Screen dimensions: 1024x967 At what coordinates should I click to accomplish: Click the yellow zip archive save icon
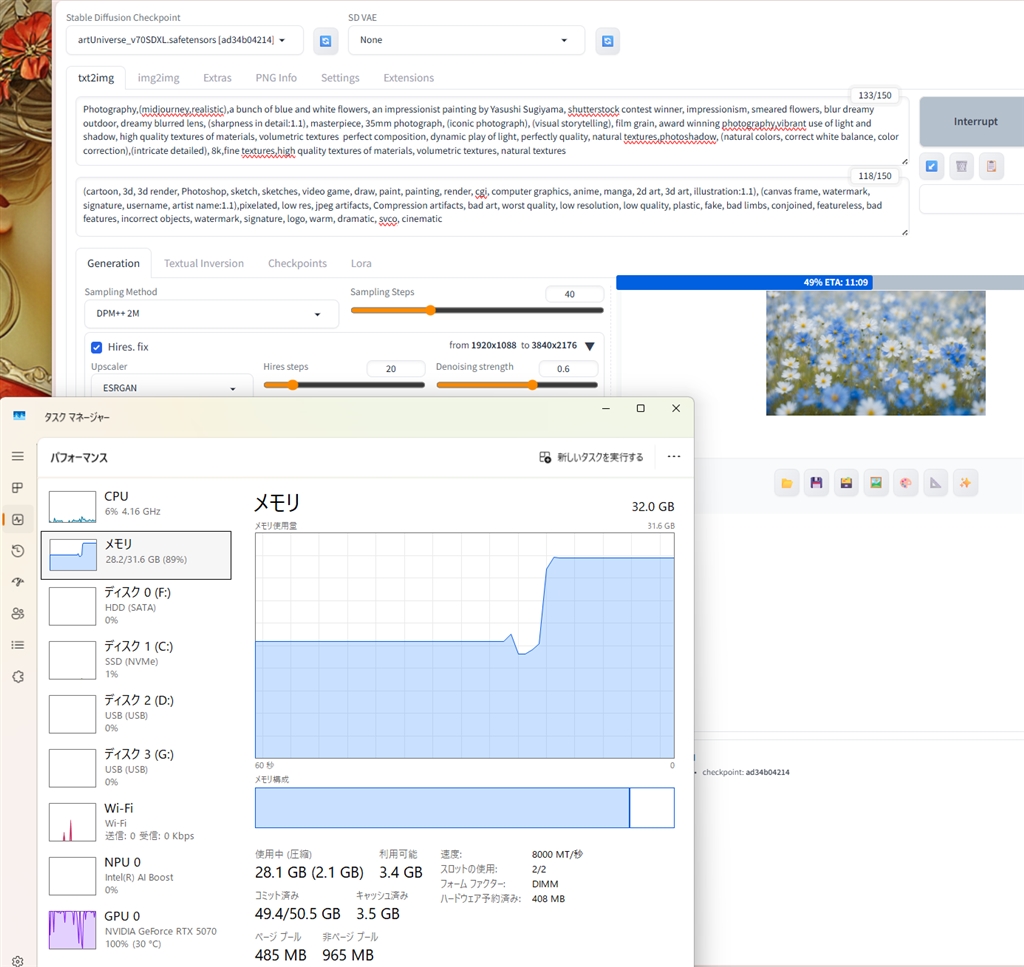click(x=846, y=483)
